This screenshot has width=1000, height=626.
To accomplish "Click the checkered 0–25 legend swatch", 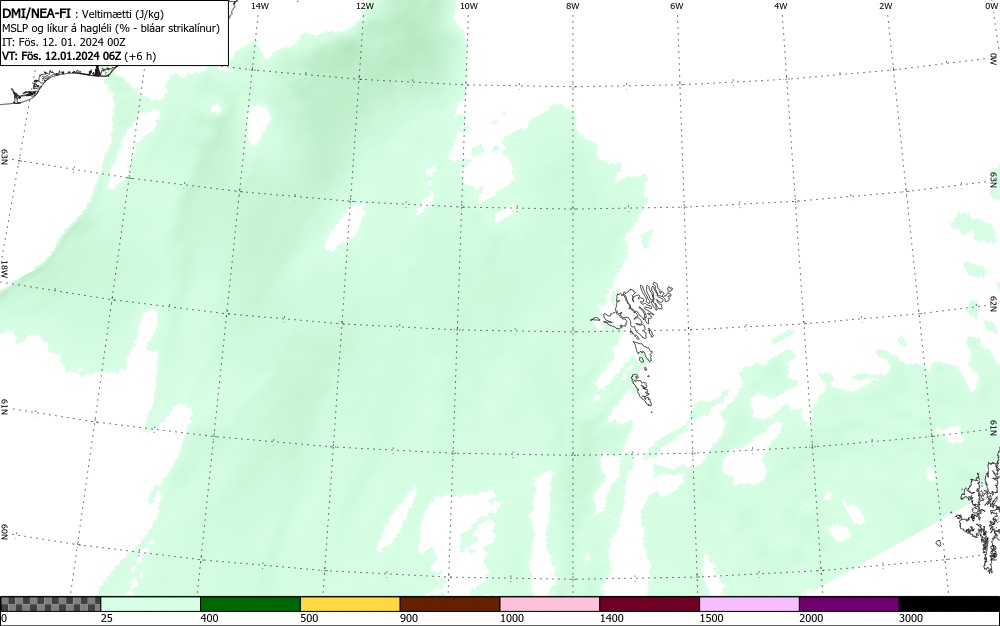I will [x=50, y=604].
